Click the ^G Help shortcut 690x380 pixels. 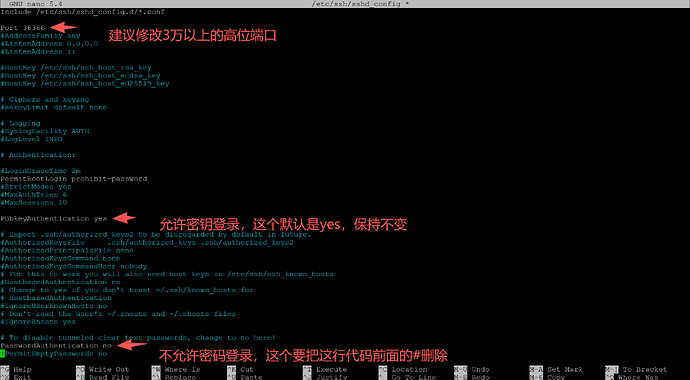click(16, 369)
